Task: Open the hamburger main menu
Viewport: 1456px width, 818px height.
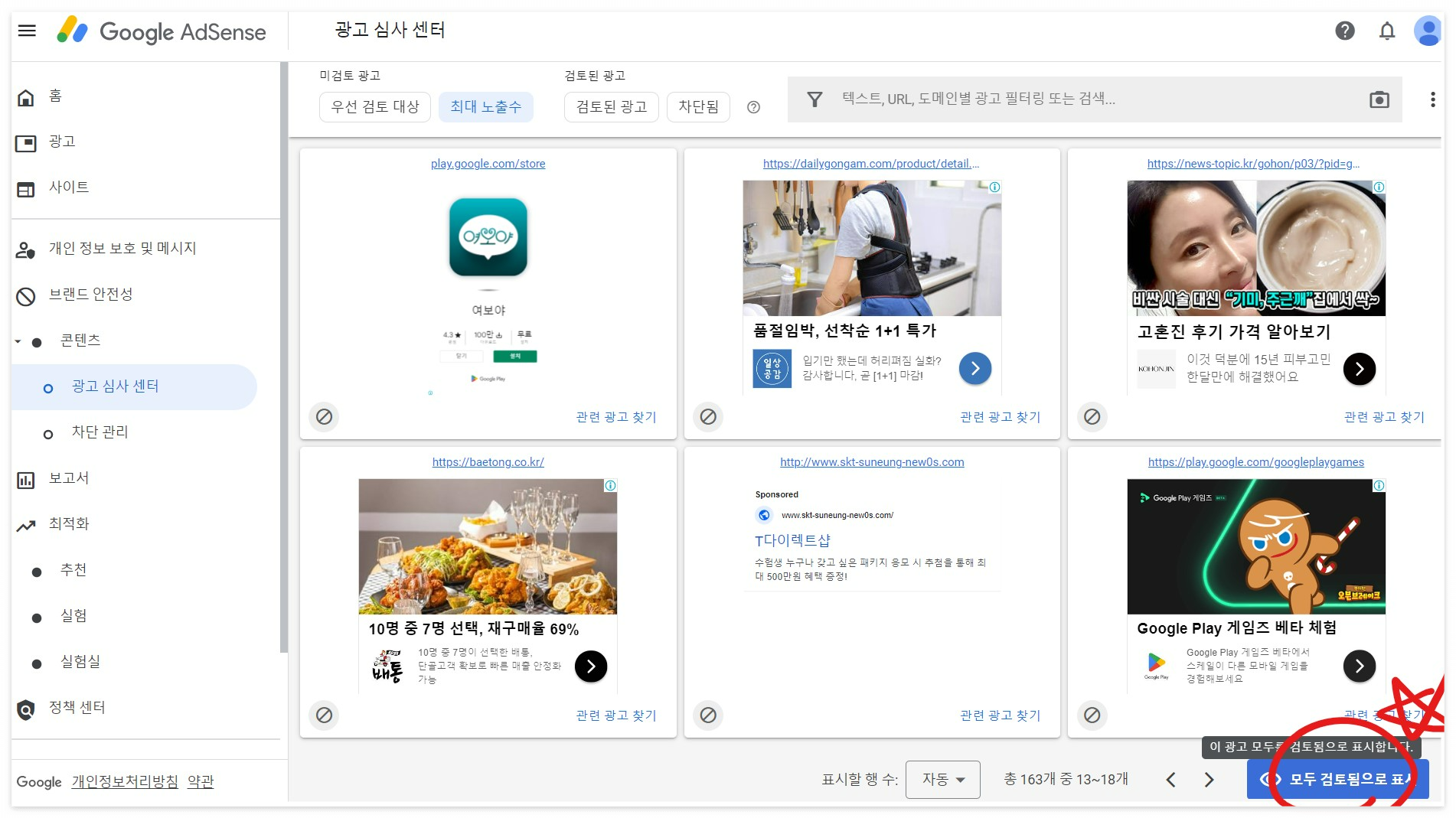Action: click(27, 31)
